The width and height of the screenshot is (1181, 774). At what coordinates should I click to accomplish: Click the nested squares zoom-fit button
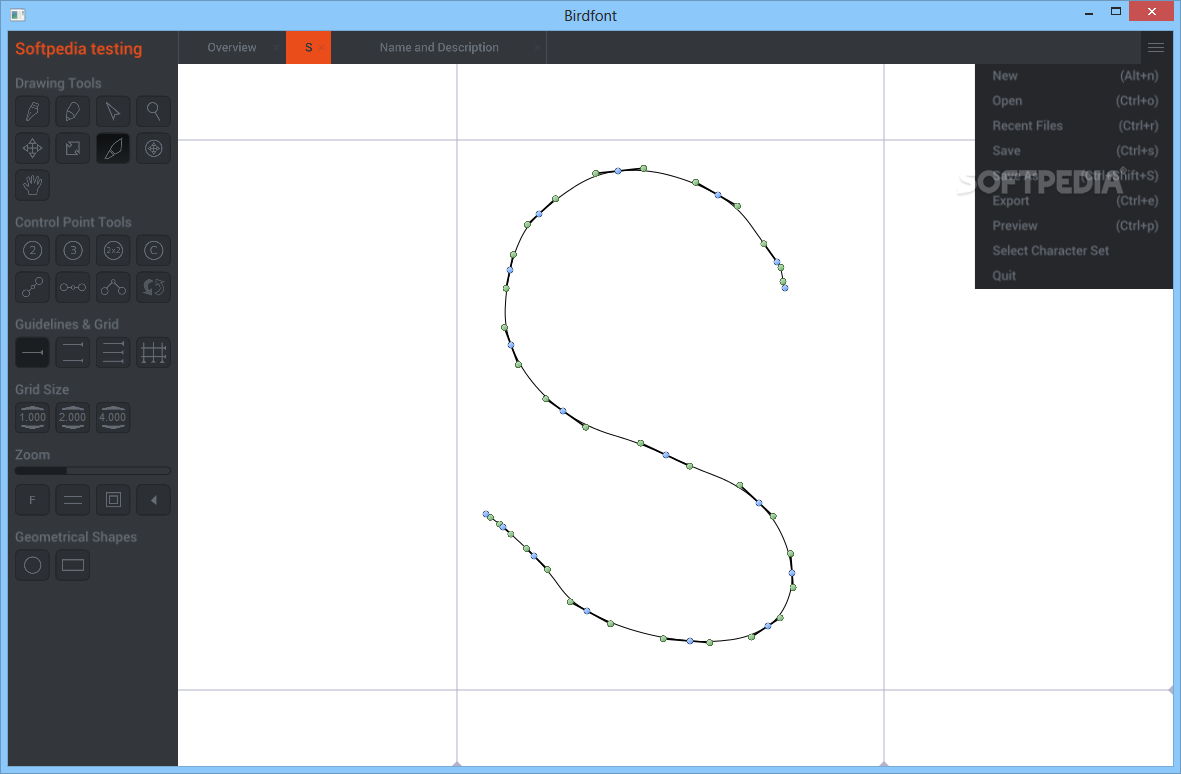113,500
